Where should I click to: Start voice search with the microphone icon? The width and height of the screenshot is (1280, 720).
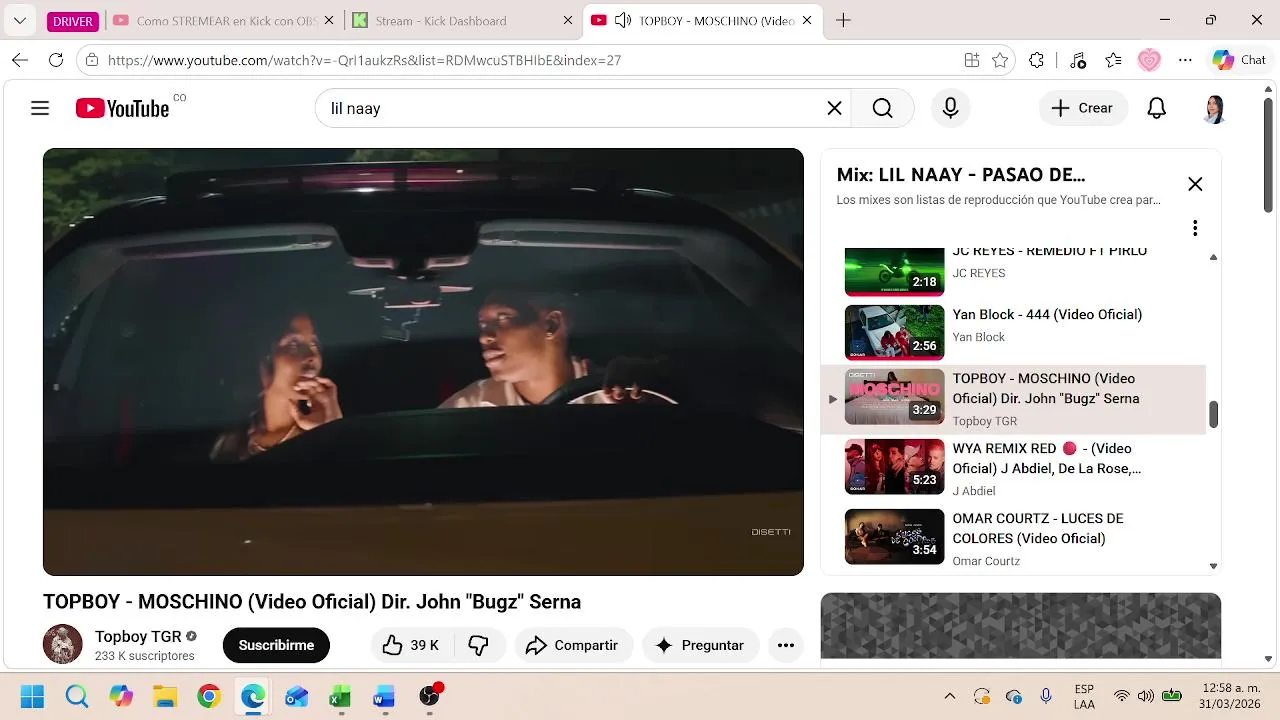tap(950, 108)
